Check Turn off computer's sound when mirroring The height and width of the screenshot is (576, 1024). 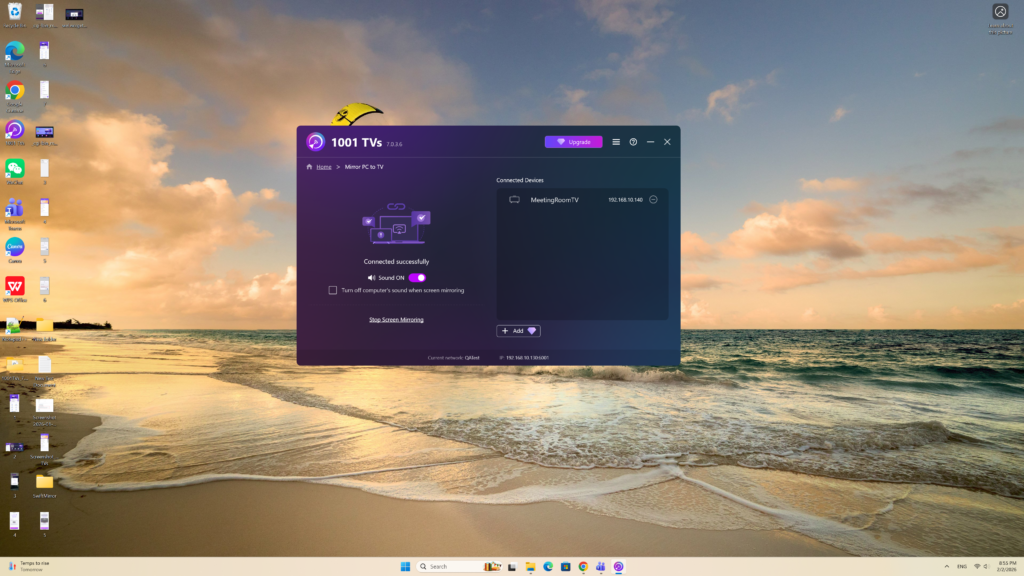(333, 290)
